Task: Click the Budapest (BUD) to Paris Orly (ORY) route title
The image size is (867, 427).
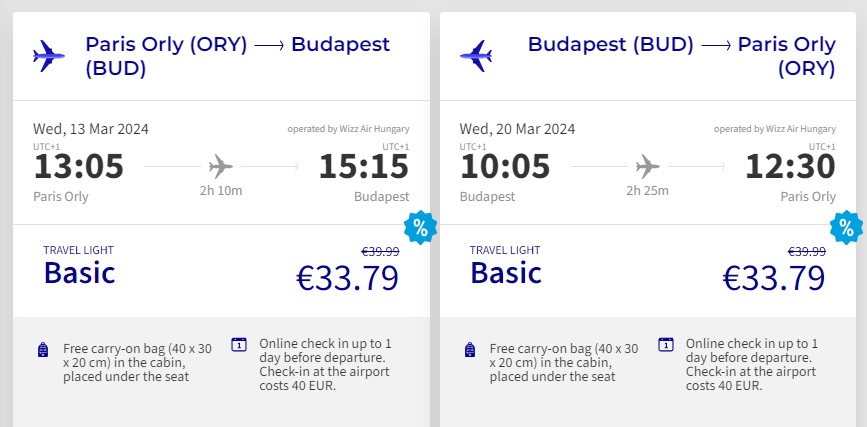Action: [681, 56]
